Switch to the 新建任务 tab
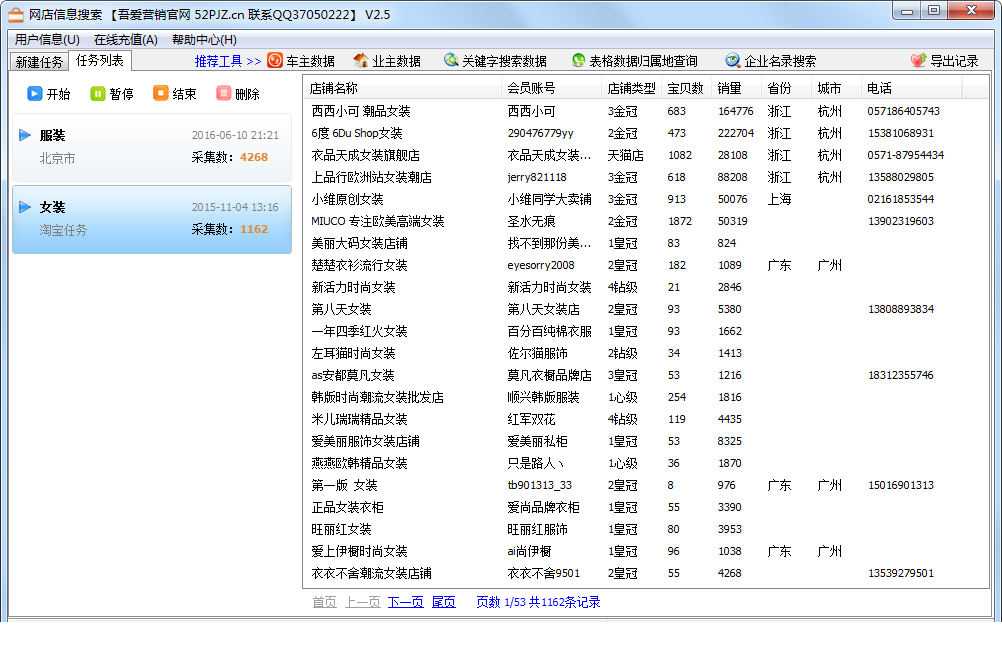This screenshot has width=1002, height=645. tap(39, 62)
